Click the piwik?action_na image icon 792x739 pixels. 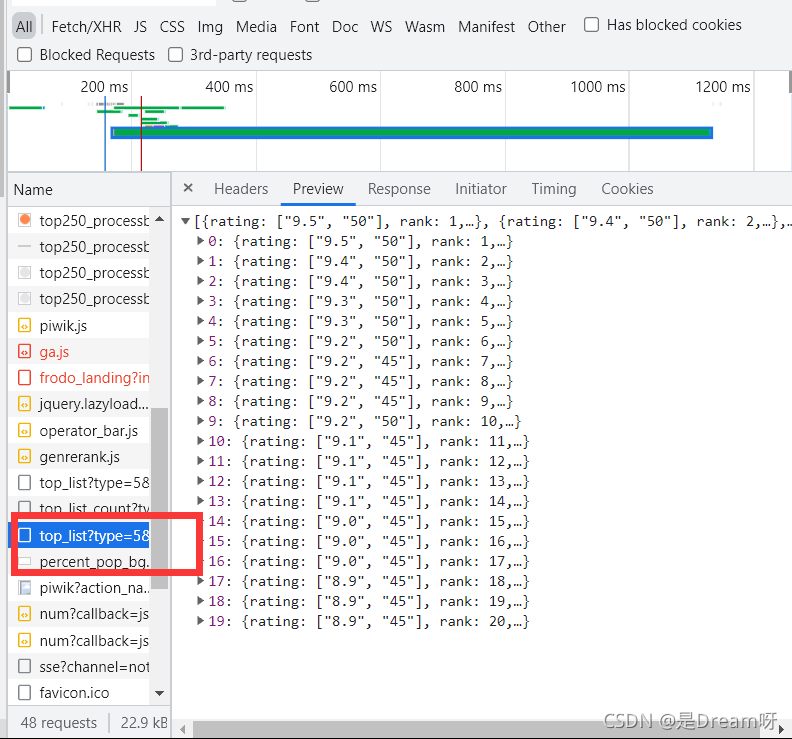coord(24,588)
